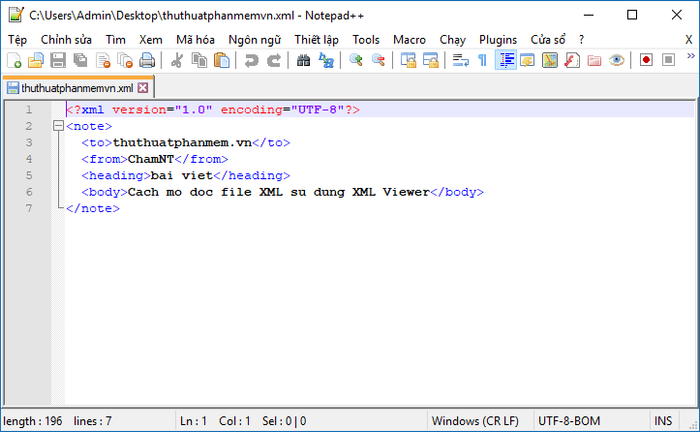
Task: Open Find dialog via binoculars icon
Action: (x=304, y=60)
